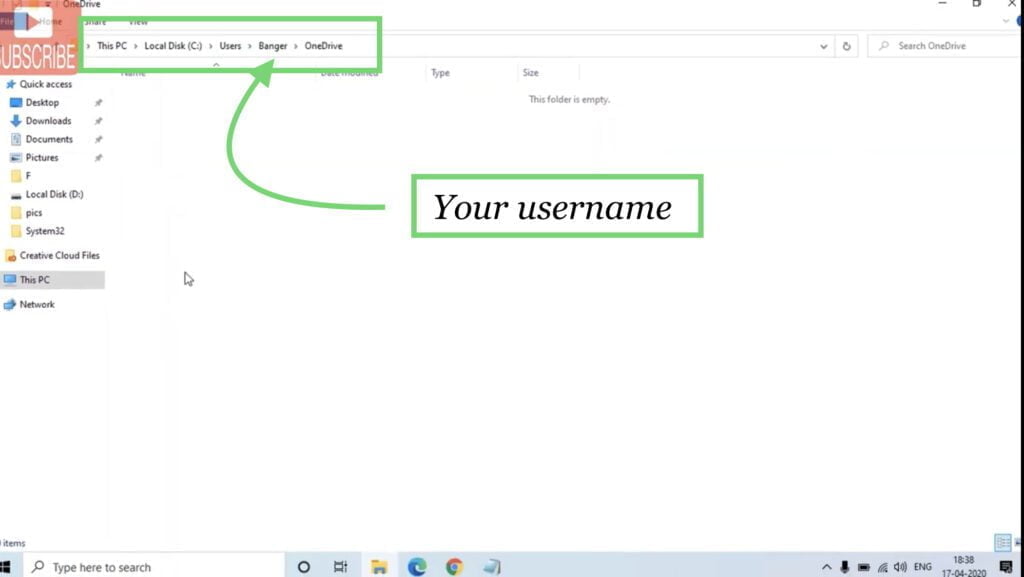Expand chevron after Banger in breadcrumb
1024x577 pixels.
296,46
